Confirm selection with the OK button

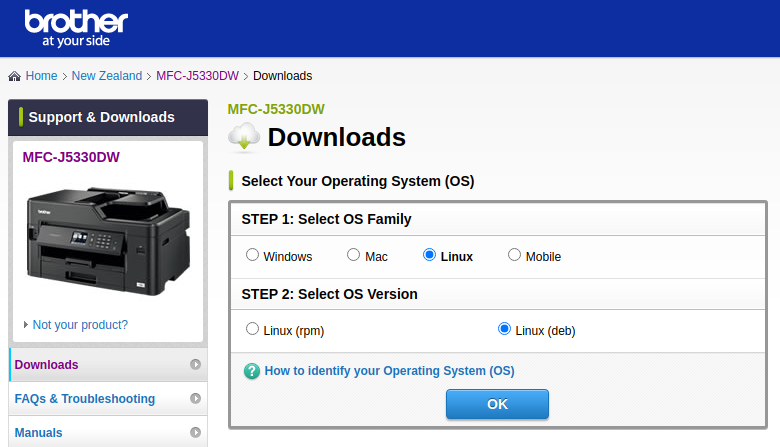[497, 404]
